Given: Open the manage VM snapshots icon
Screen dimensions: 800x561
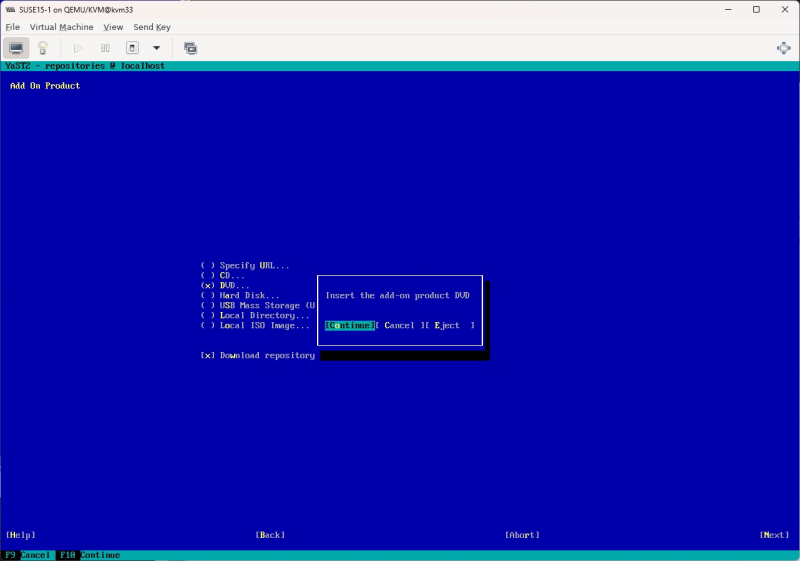Looking at the screenshot, I should [x=190, y=48].
